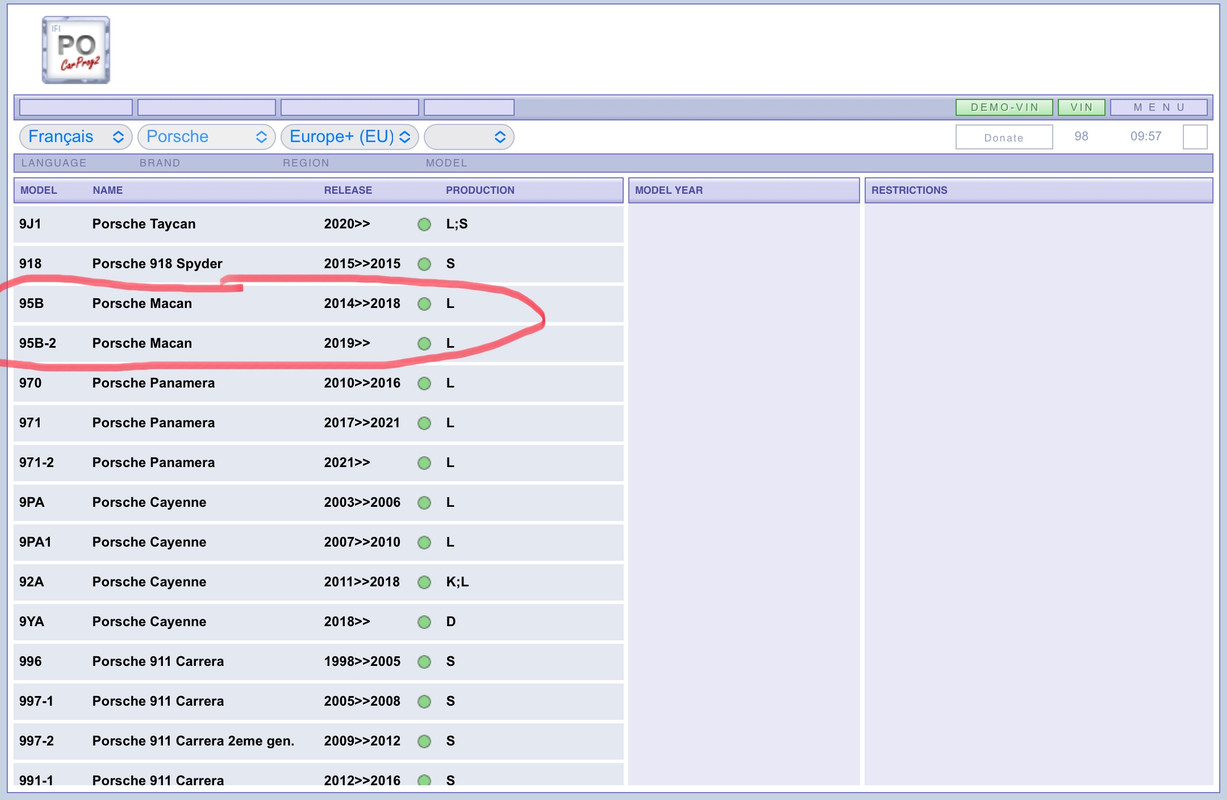
Task: Click the RESTRICTIONS panel header
Action: click(x=1039, y=190)
